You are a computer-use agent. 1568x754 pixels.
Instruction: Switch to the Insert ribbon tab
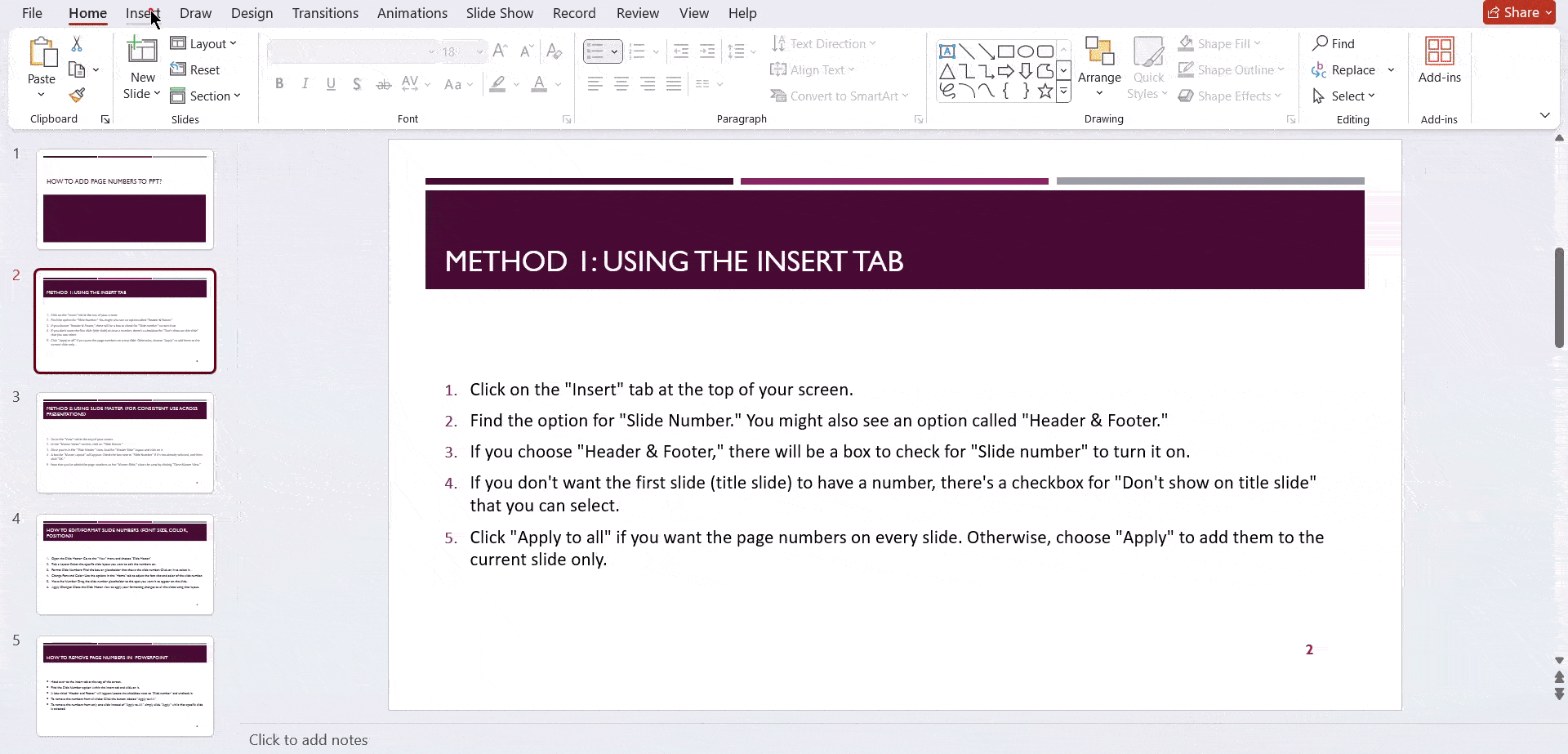(142, 13)
